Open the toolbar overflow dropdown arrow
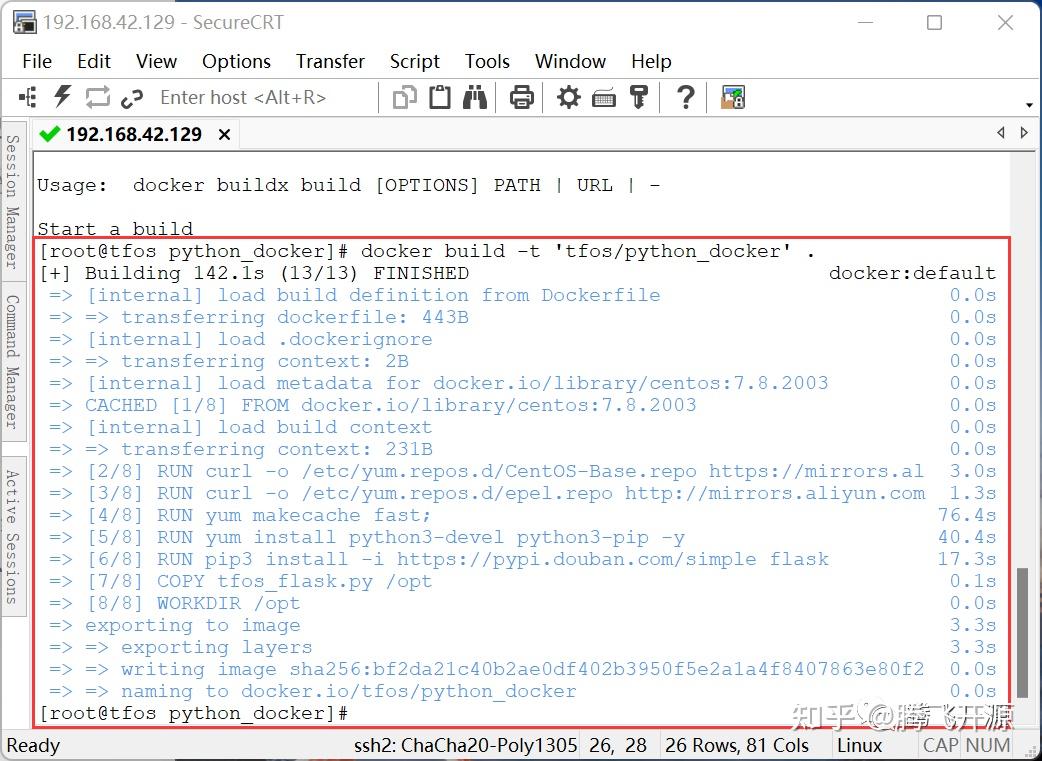Viewport: 1042px width, 761px height. [1030, 104]
